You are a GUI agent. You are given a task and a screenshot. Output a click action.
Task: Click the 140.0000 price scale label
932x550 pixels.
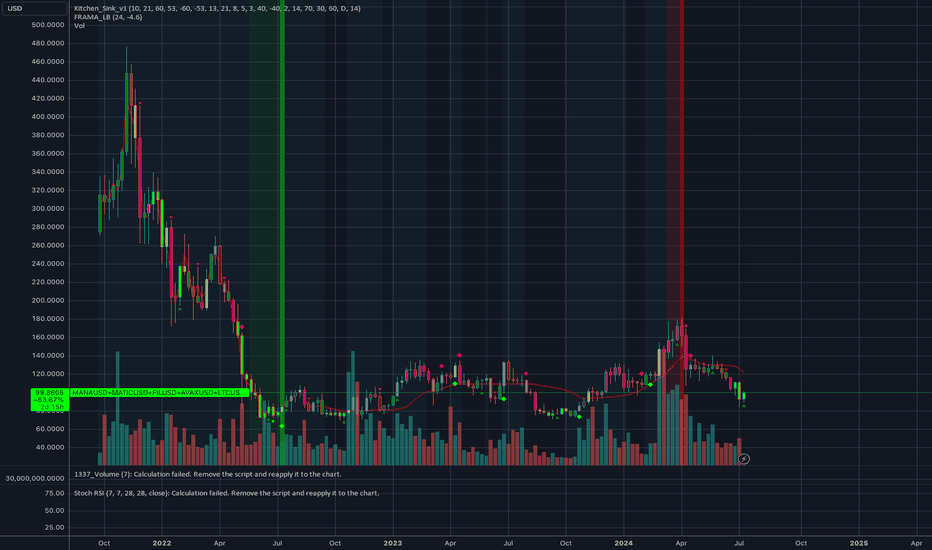[x=48, y=356]
